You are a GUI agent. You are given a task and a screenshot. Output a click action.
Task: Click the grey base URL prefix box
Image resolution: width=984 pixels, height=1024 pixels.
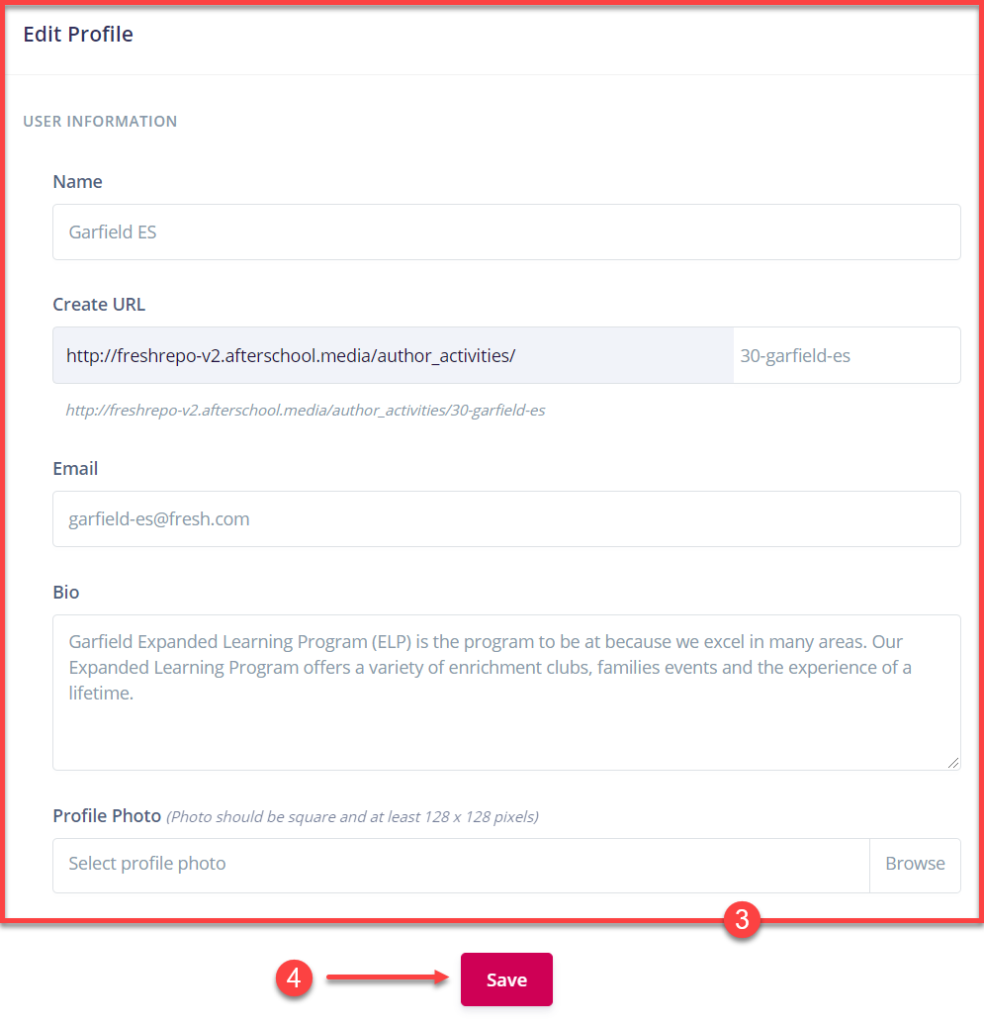pyautogui.click(x=392, y=355)
